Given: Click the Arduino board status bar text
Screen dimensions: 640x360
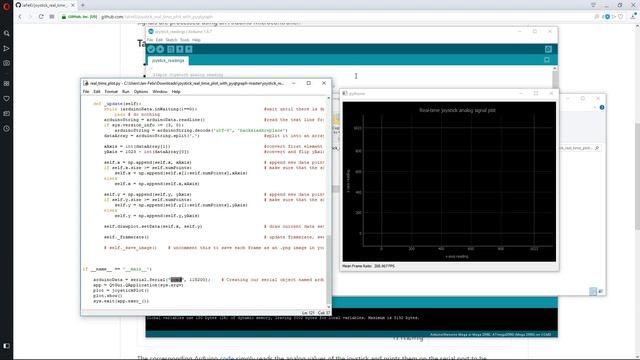Looking at the screenshot, I should [490, 334].
